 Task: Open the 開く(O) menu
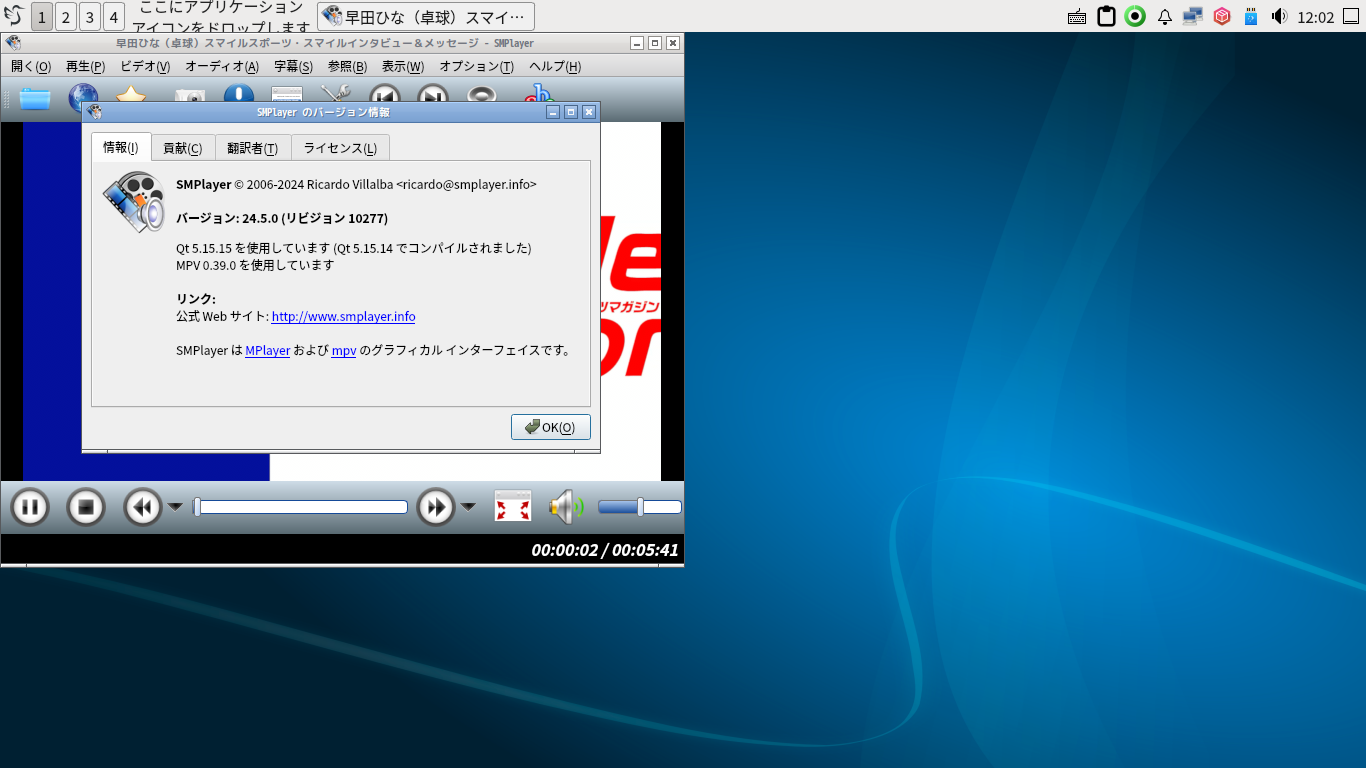(31, 66)
